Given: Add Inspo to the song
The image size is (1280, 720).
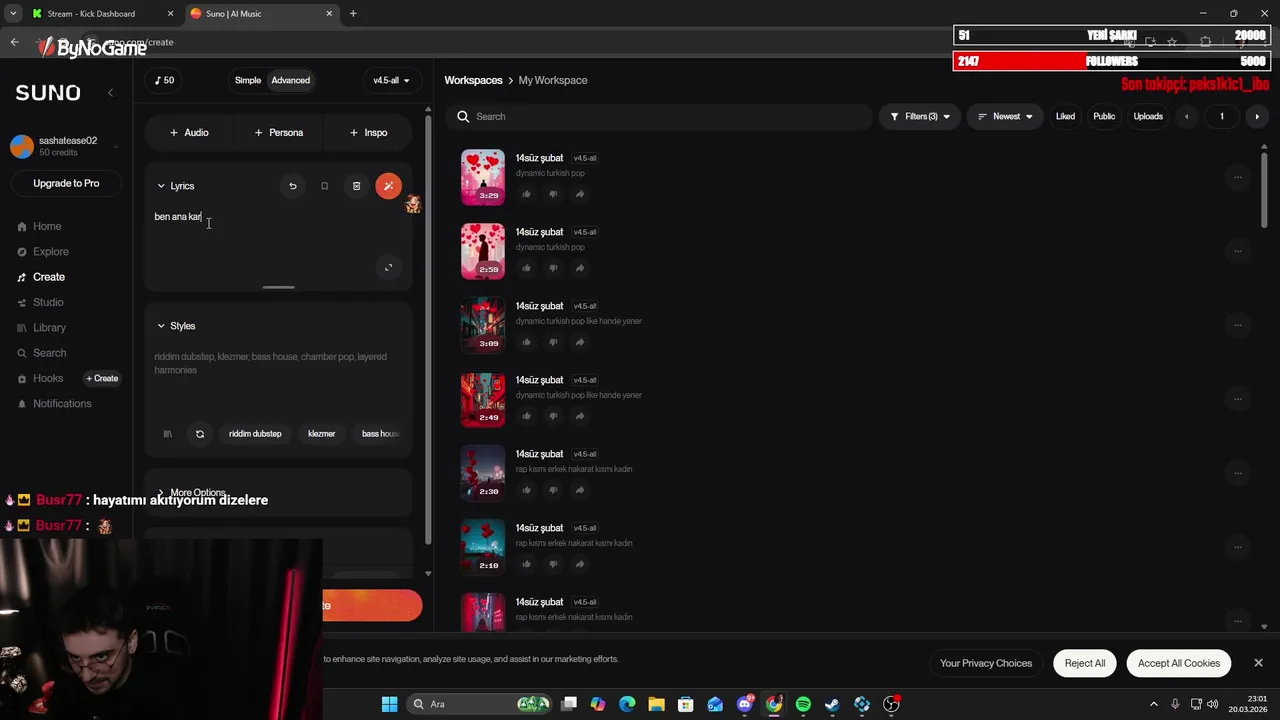Looking at the screenshot, I should (368, 132).
